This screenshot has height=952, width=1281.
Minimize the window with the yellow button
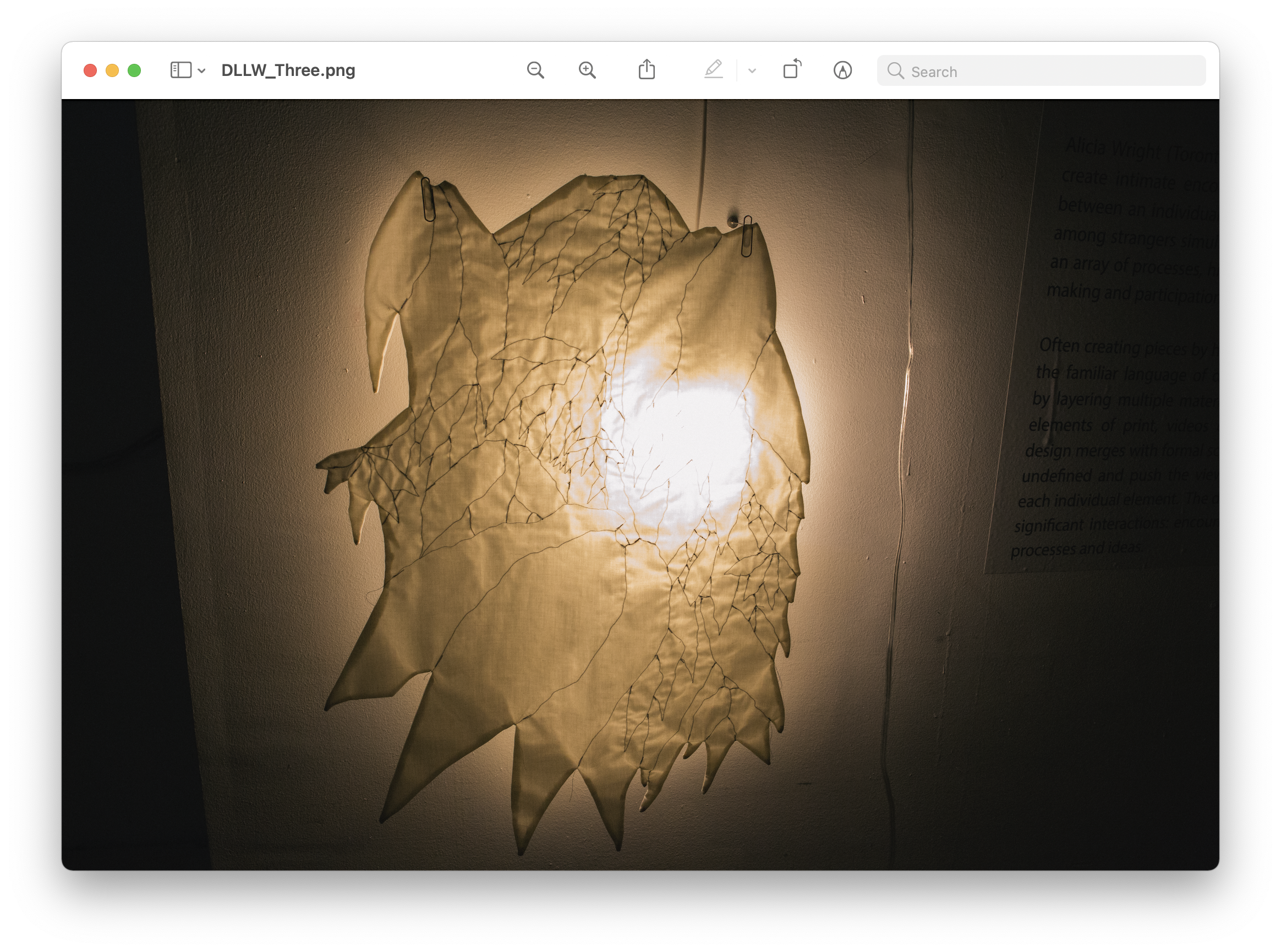point(112,70)
